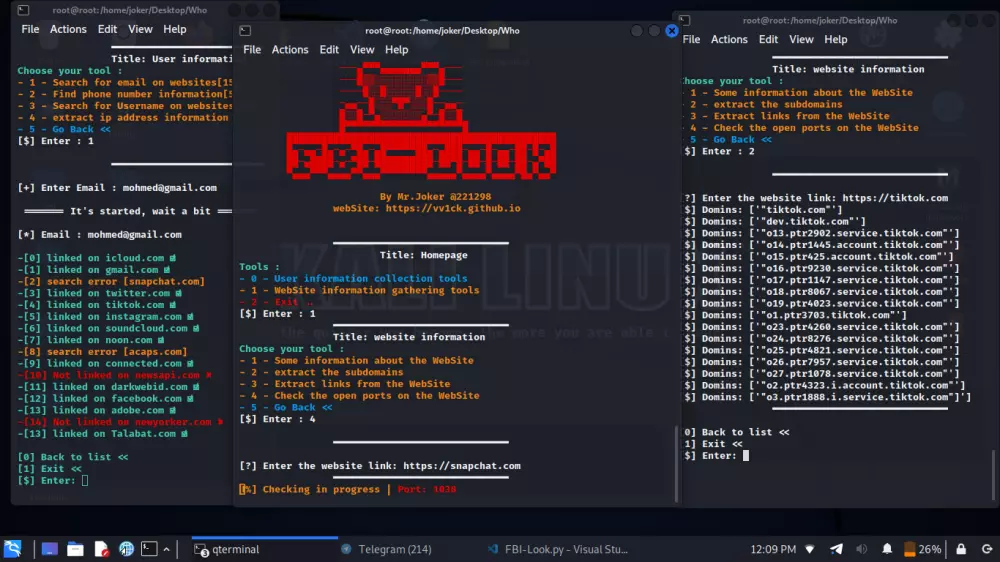Click the volume speaker tray icon
The image size is (1000, 562).
(x=862, y=549)
